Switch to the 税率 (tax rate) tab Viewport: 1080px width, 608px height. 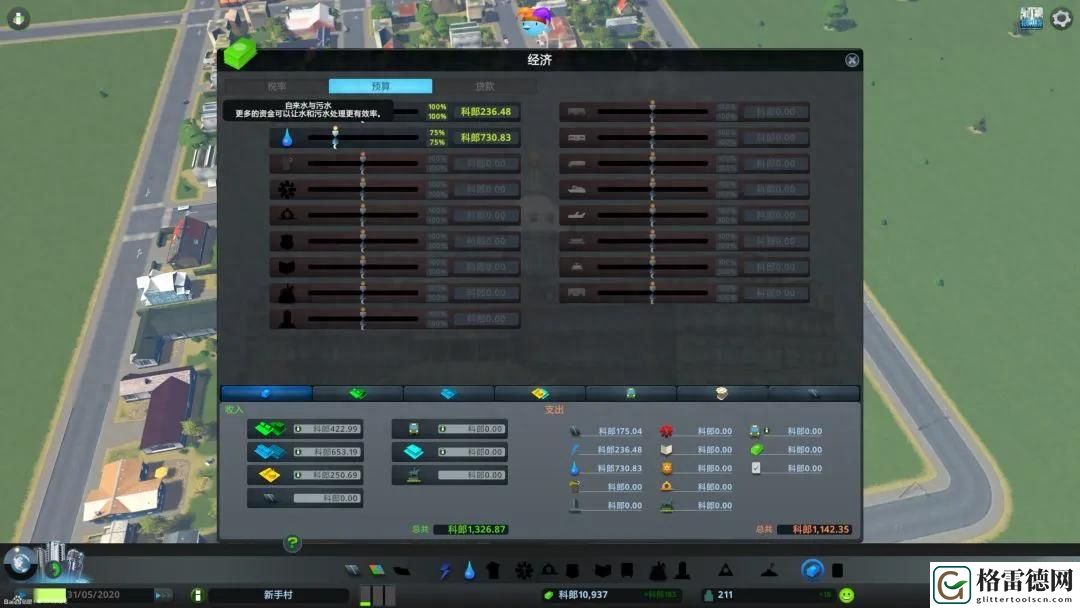click(277, 86)
